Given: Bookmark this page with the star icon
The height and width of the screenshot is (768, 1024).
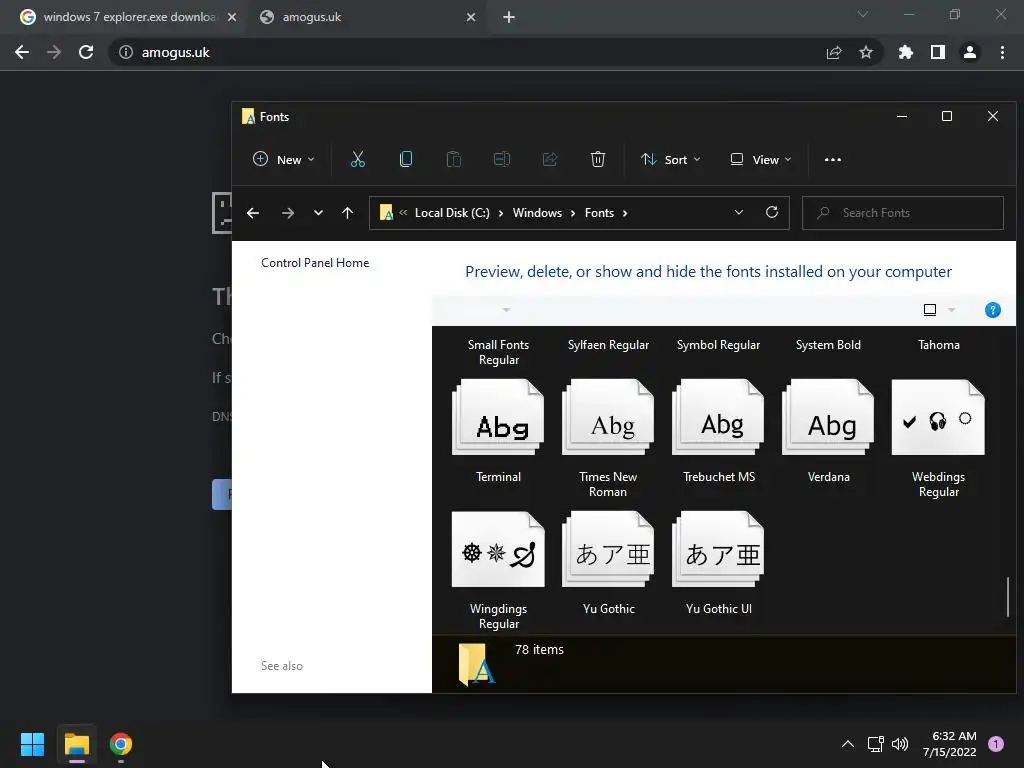Looking at the screenshot, I should point(866,52).
